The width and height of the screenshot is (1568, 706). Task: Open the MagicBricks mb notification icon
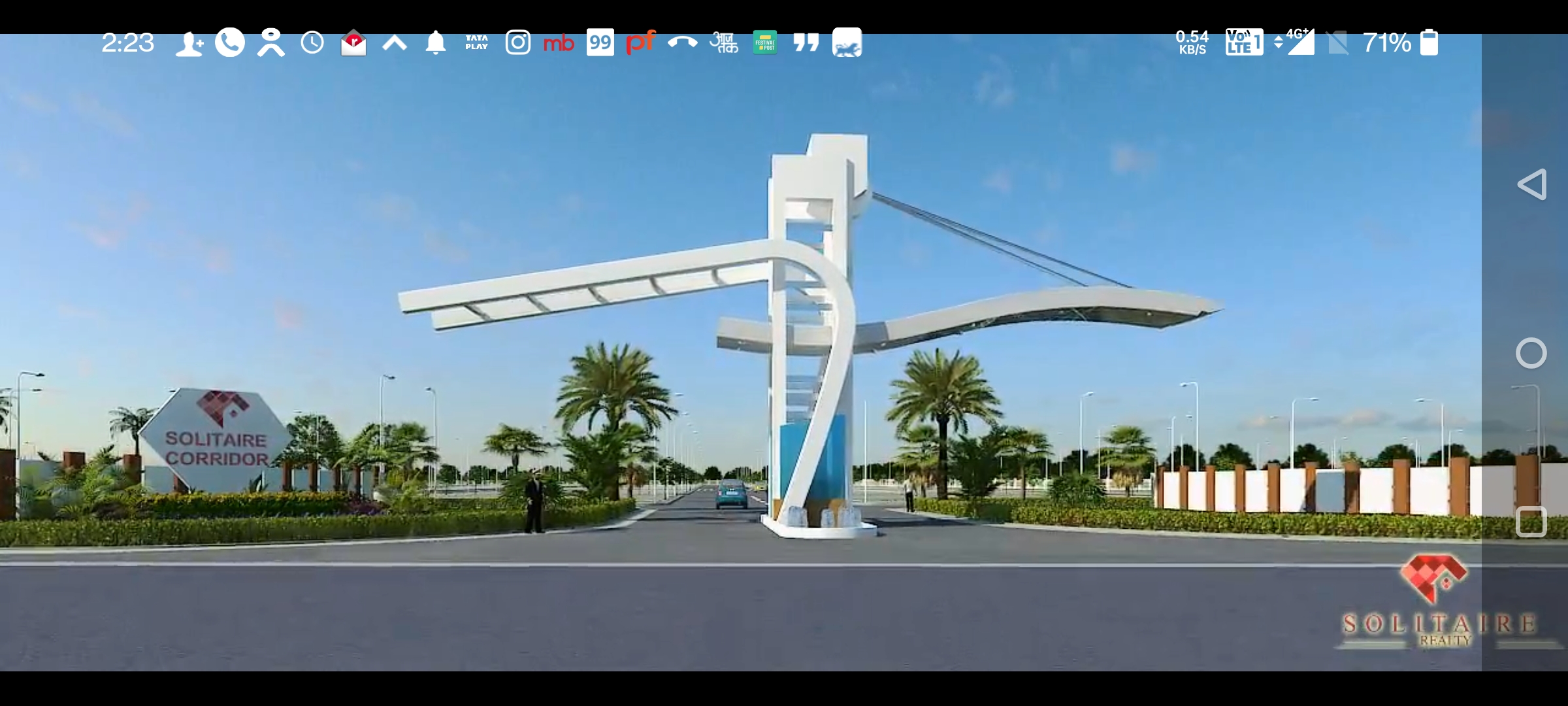559,44
